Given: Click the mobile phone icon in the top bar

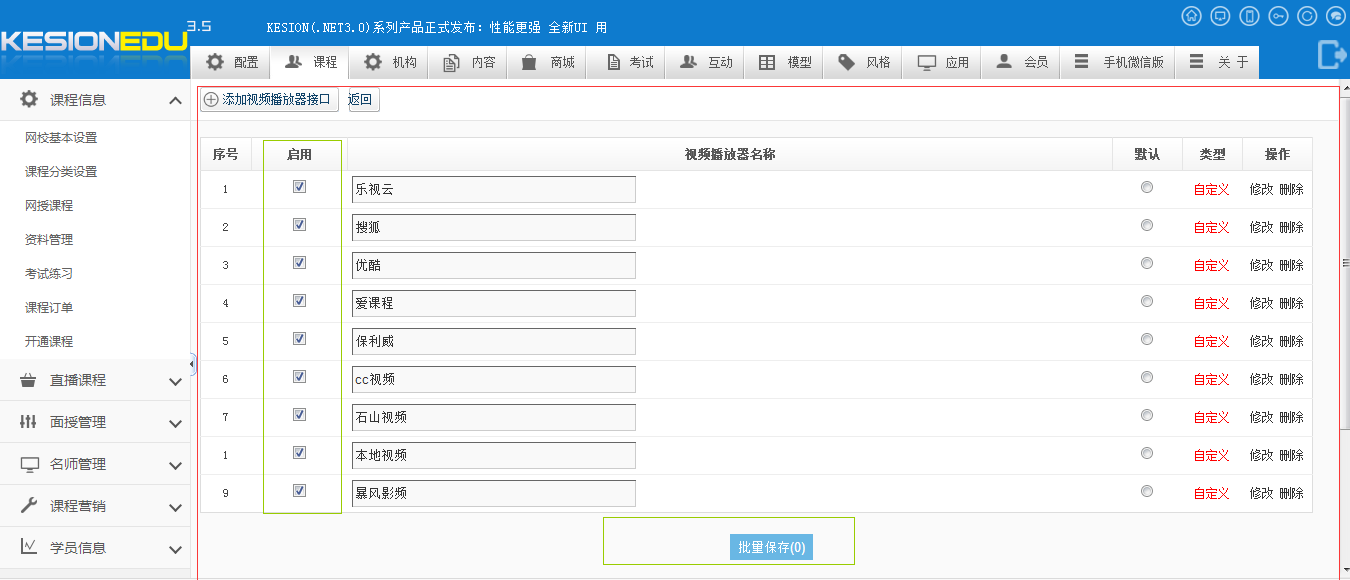Looking at the screenshot, I should click(1249, 16).
